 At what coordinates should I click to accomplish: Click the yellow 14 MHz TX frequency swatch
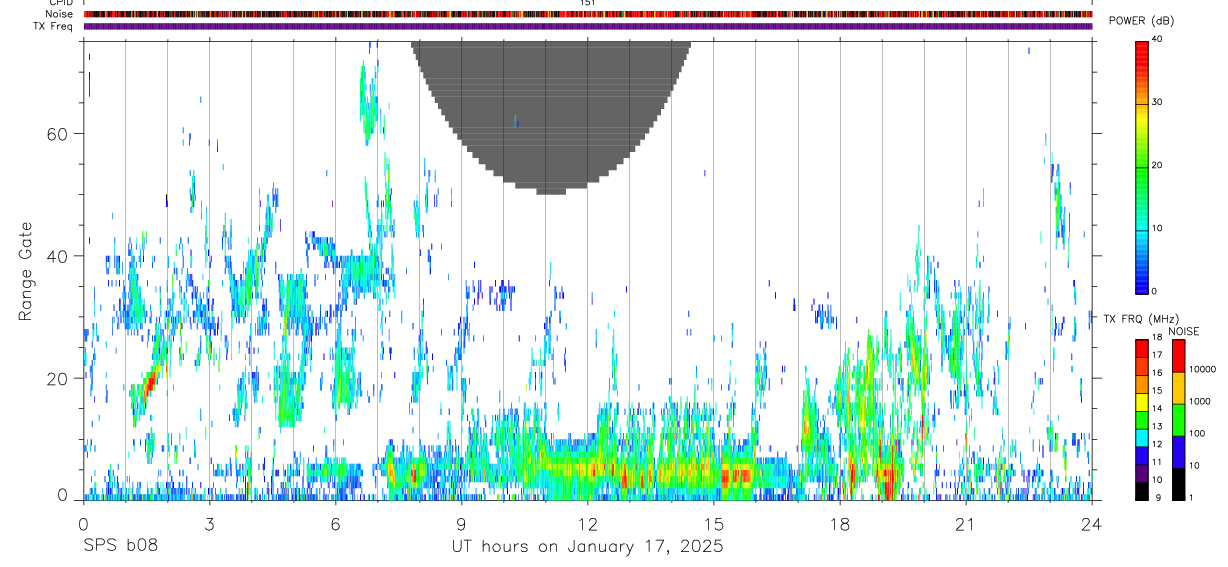pyautogui.click(x=1142, y=402)
